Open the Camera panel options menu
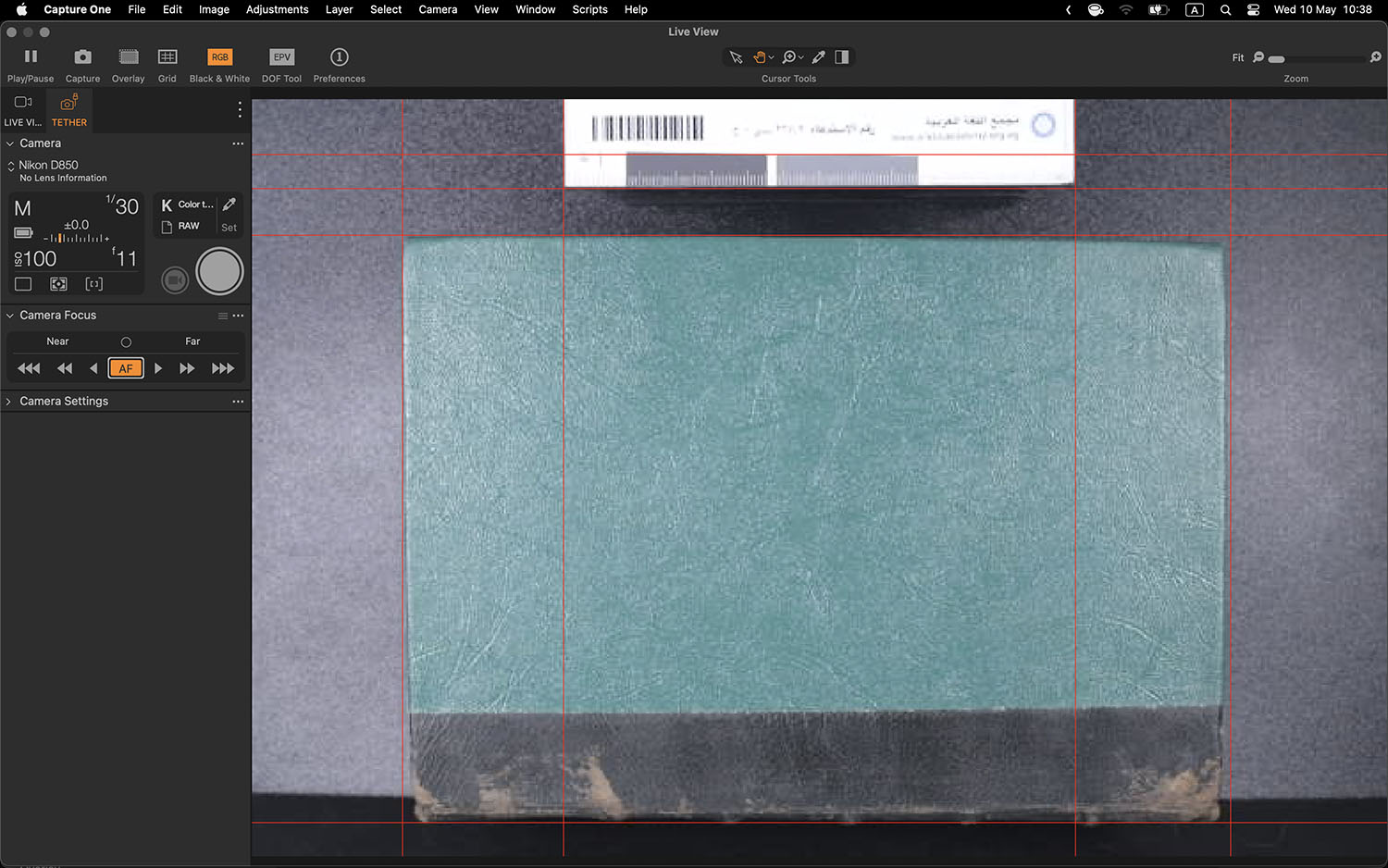The width and height of the screenshot is (1388, 868). click(238, 143)
